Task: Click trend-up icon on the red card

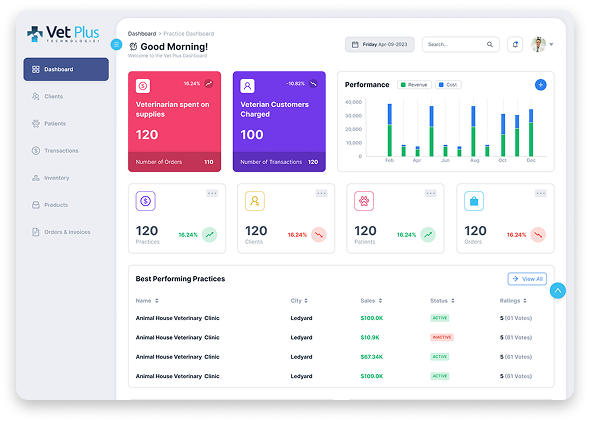Action: (209, 83)
